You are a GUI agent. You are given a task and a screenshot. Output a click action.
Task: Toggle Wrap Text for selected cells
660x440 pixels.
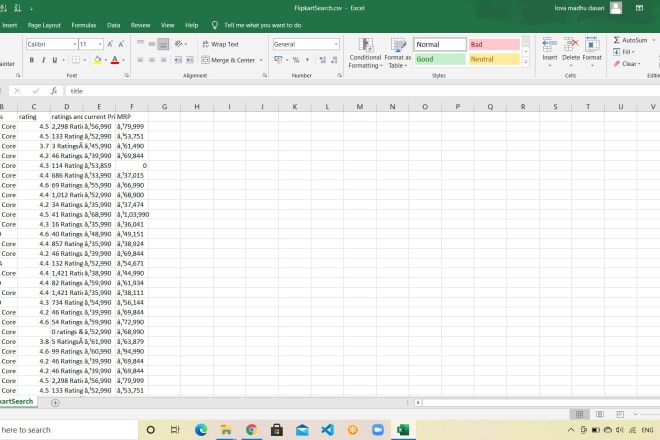(x=219, y=45)
